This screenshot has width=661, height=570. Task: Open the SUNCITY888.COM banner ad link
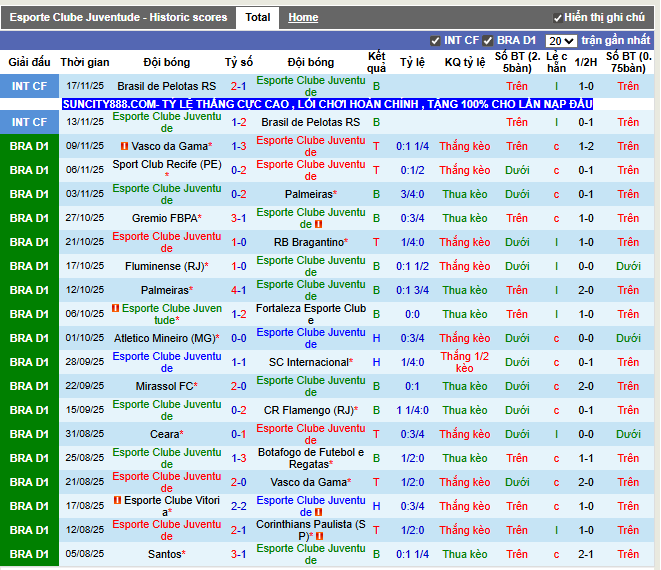pos(328,104)
